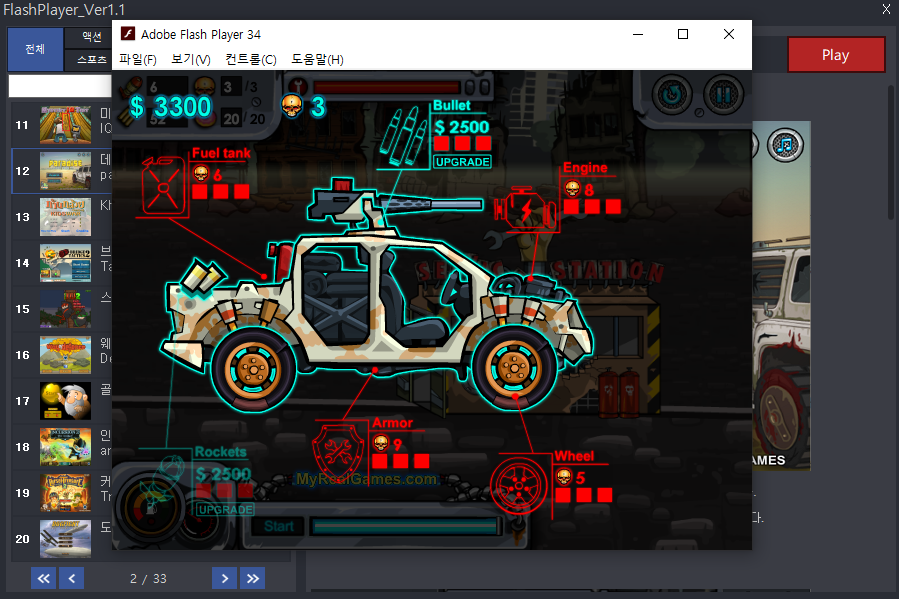Click the Wheel upgrade icon
Image resolution: width=899 pixels, height=599 pixels.
click(519, 486)
